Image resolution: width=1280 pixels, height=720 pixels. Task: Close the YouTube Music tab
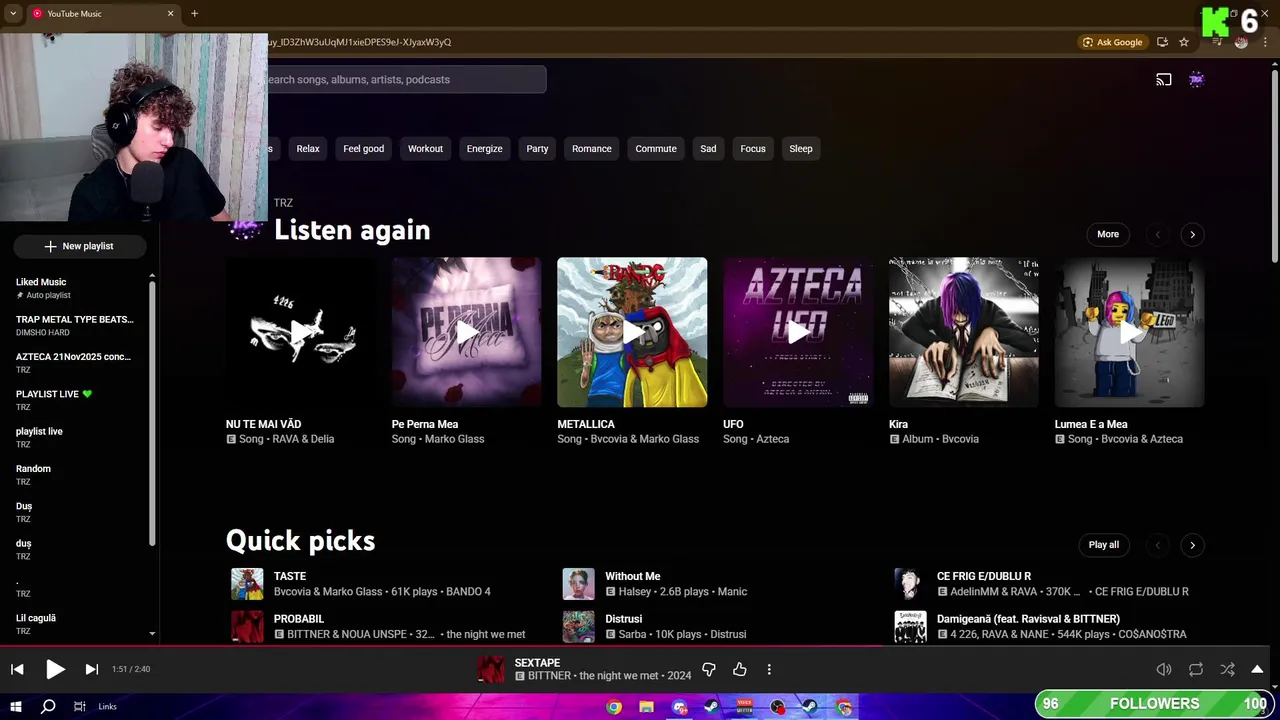tap(170, 13)
